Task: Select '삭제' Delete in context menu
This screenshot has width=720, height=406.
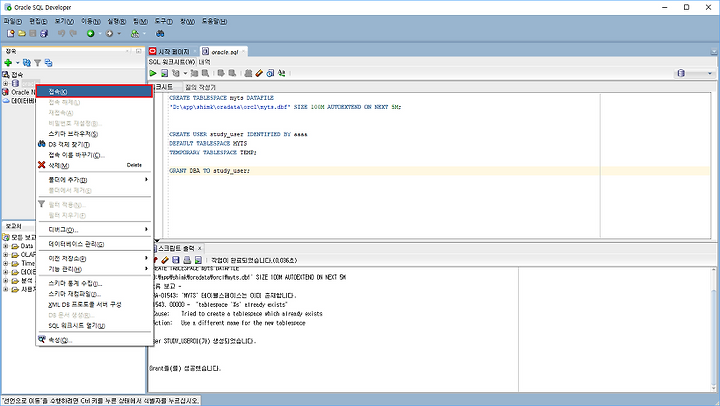Action: 94,165
